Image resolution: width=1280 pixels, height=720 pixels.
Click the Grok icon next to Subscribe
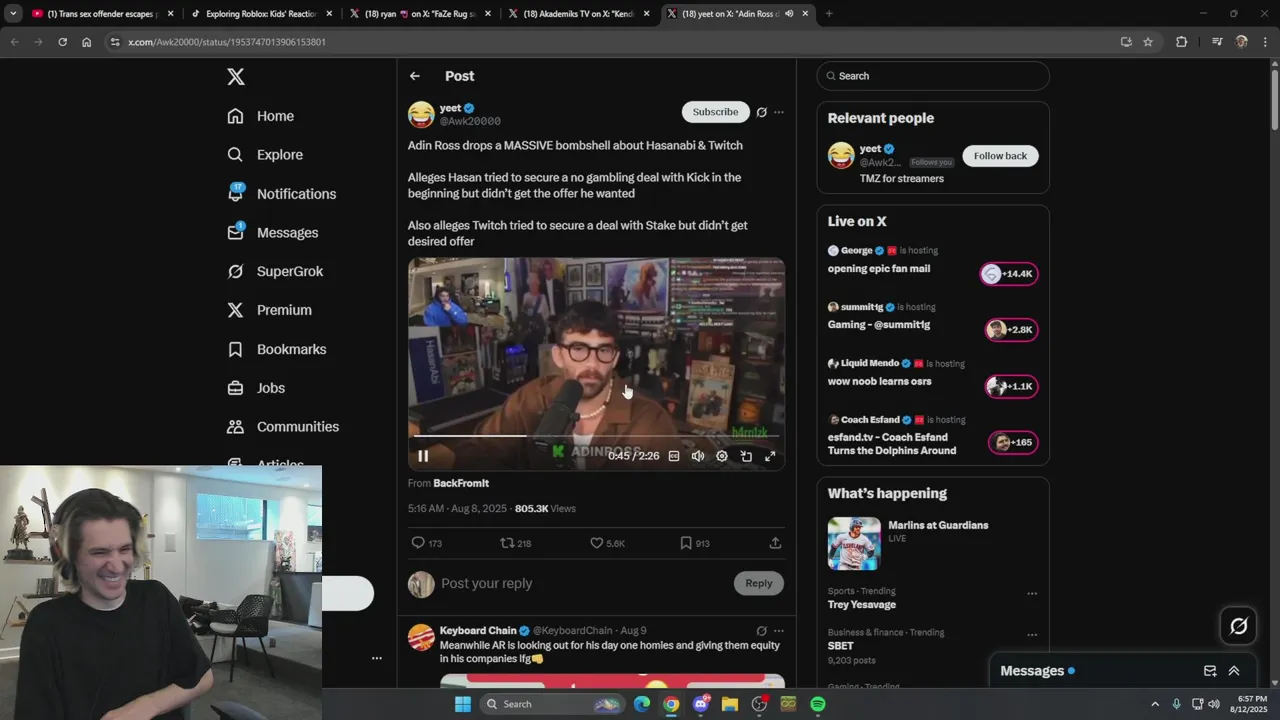click(x=761, y=112)
